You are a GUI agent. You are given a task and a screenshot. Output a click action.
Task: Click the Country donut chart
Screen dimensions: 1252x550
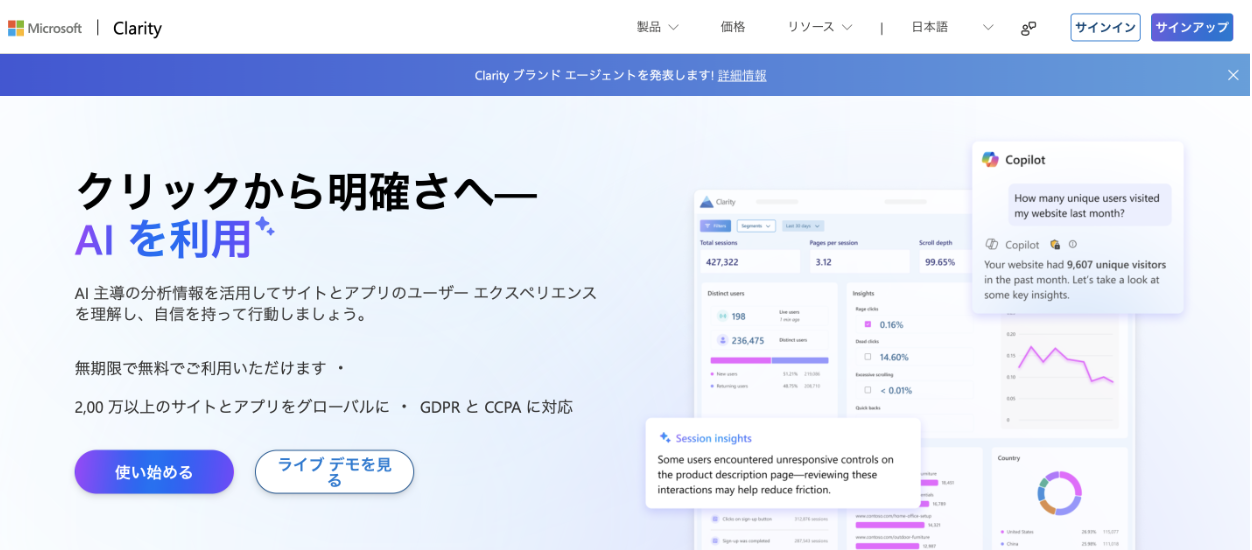pyautogui.click(x=1059, y=492)
